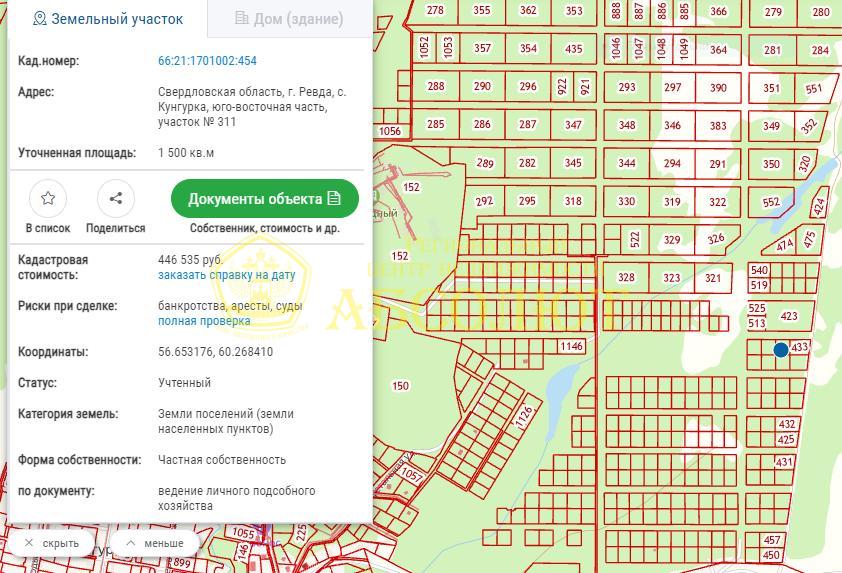Open полная проверка link
The width and height of the screenshot is (842, 573).
pos(204,321)
